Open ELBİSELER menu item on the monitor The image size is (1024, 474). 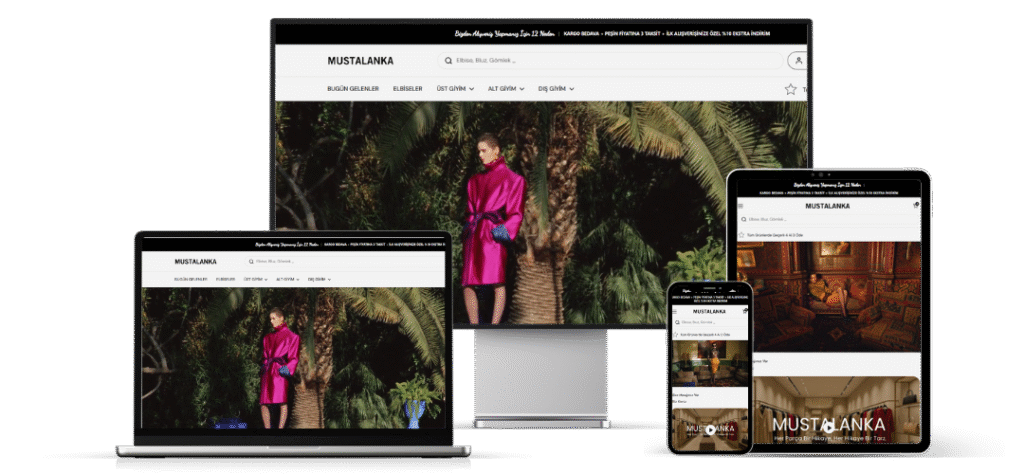point(408,89)
